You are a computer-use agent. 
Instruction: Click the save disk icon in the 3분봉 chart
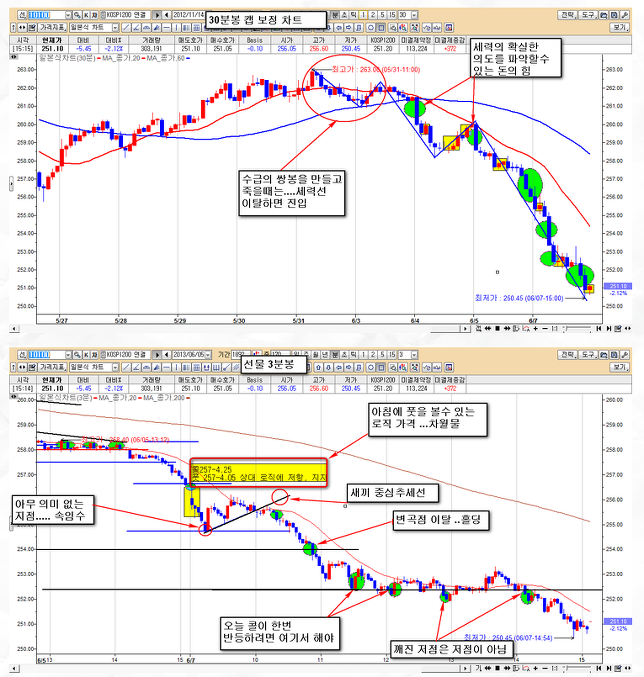(614, 354)
